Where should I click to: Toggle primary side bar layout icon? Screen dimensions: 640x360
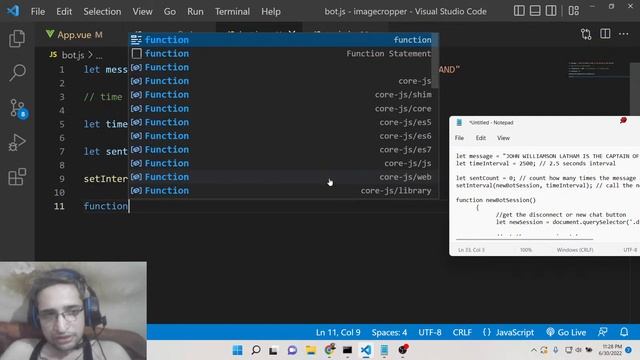coord(519,11)
